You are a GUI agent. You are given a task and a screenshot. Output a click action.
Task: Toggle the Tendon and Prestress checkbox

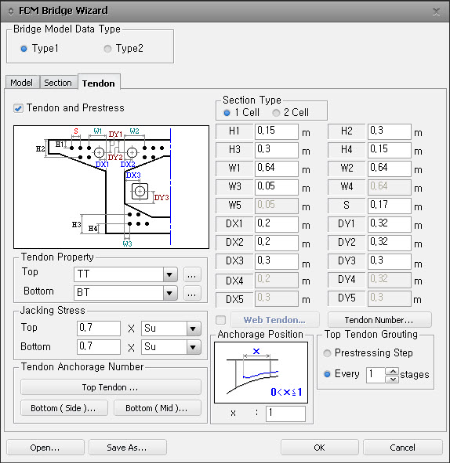click(x=18, y=108)
